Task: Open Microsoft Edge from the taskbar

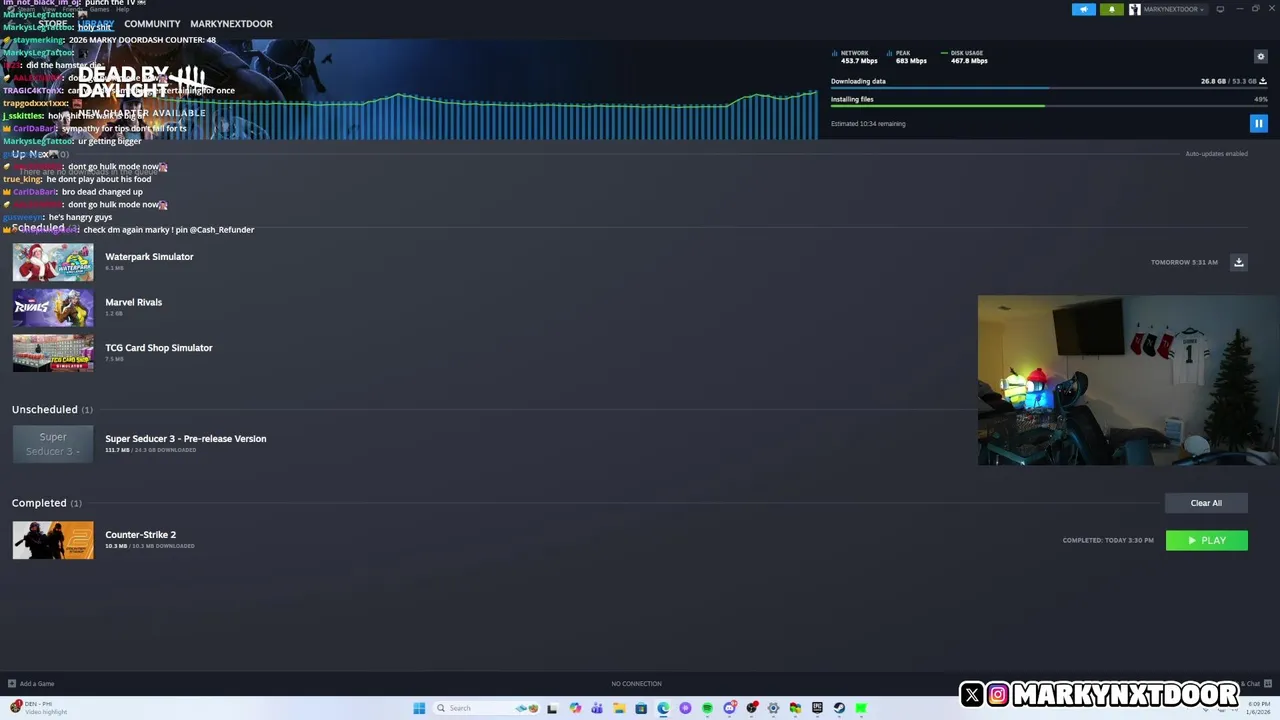Action: pos(663,708)
